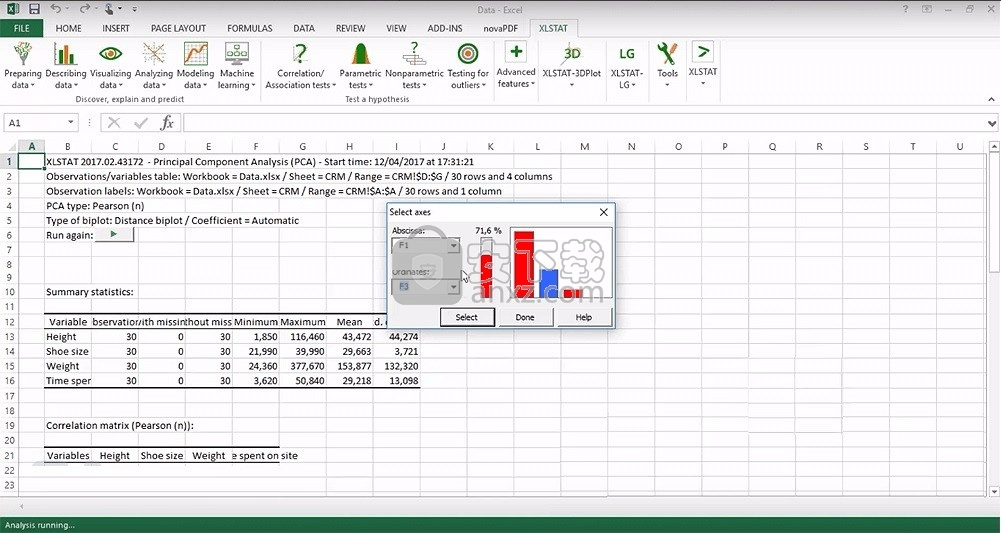
Task: Switch to the novaPDF tab
Action: pos(500,28)
